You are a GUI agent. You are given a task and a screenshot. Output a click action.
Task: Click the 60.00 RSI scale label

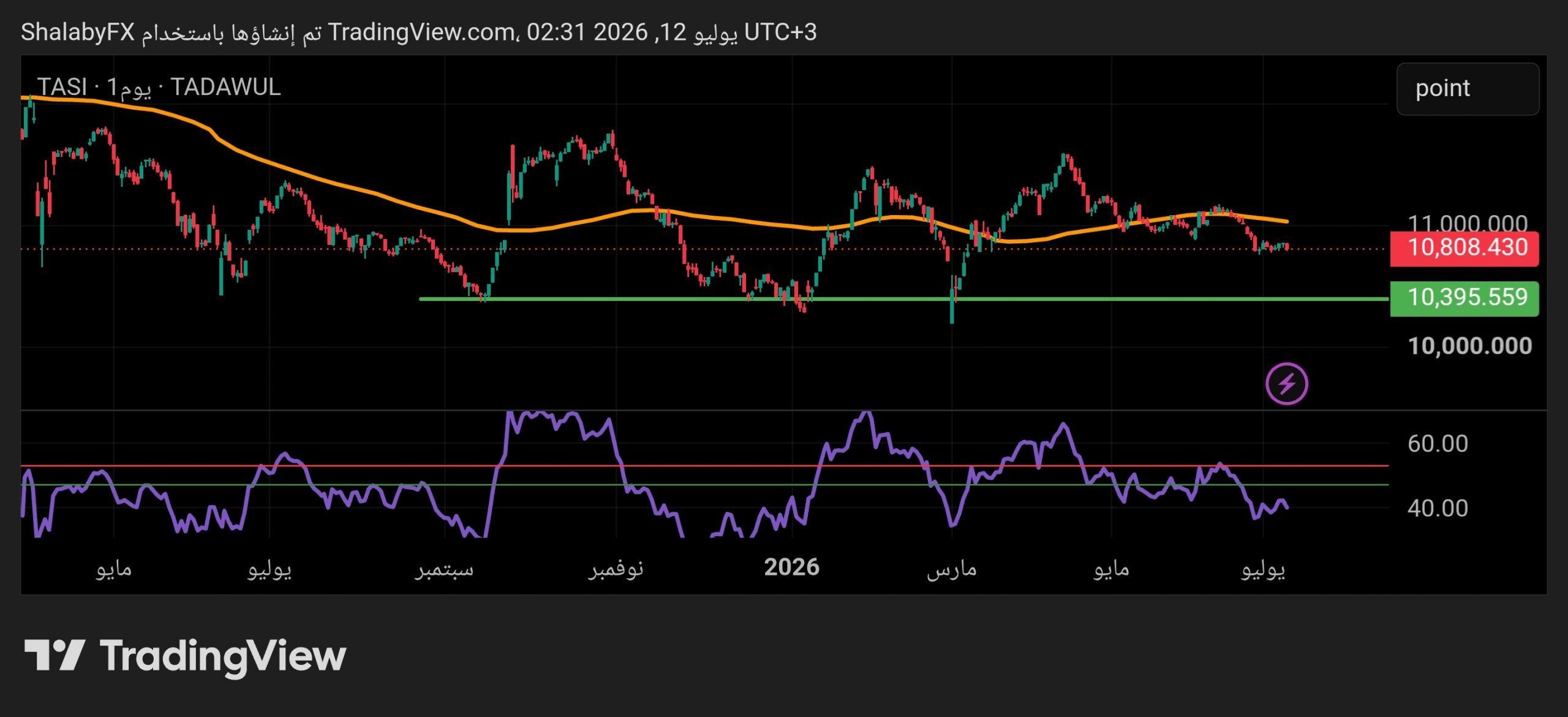pyautogui.click(x=1437, y=444)
